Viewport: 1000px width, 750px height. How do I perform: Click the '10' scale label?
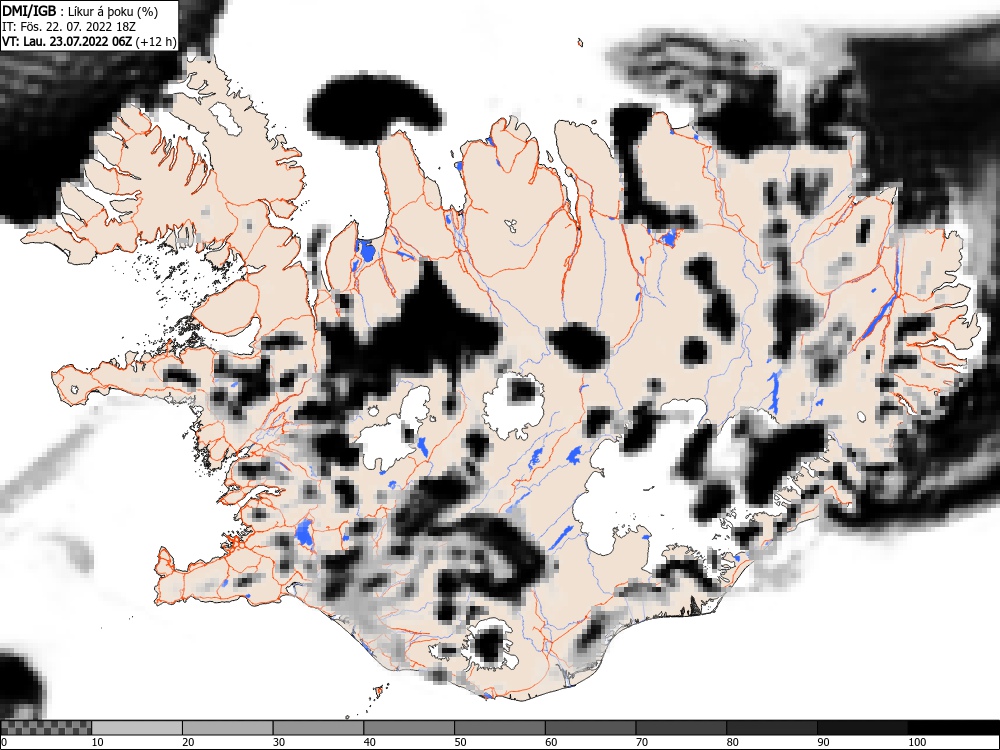click(98, 742)
